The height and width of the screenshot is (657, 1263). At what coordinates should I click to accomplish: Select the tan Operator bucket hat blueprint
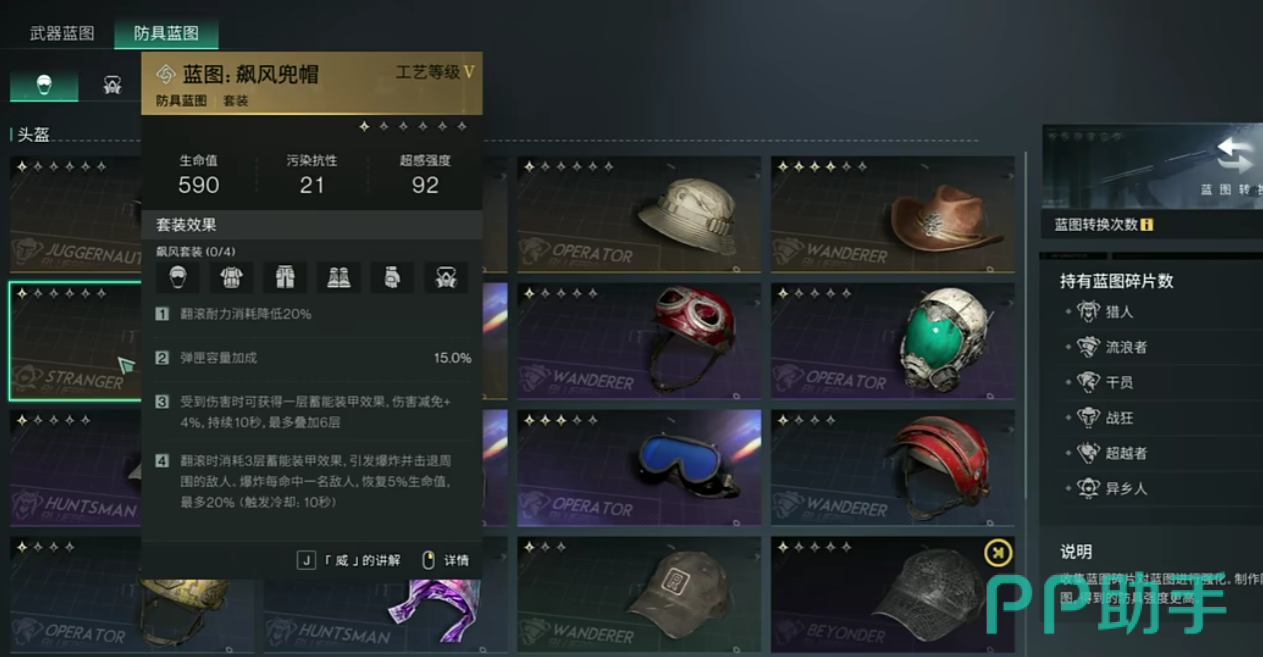639,214
